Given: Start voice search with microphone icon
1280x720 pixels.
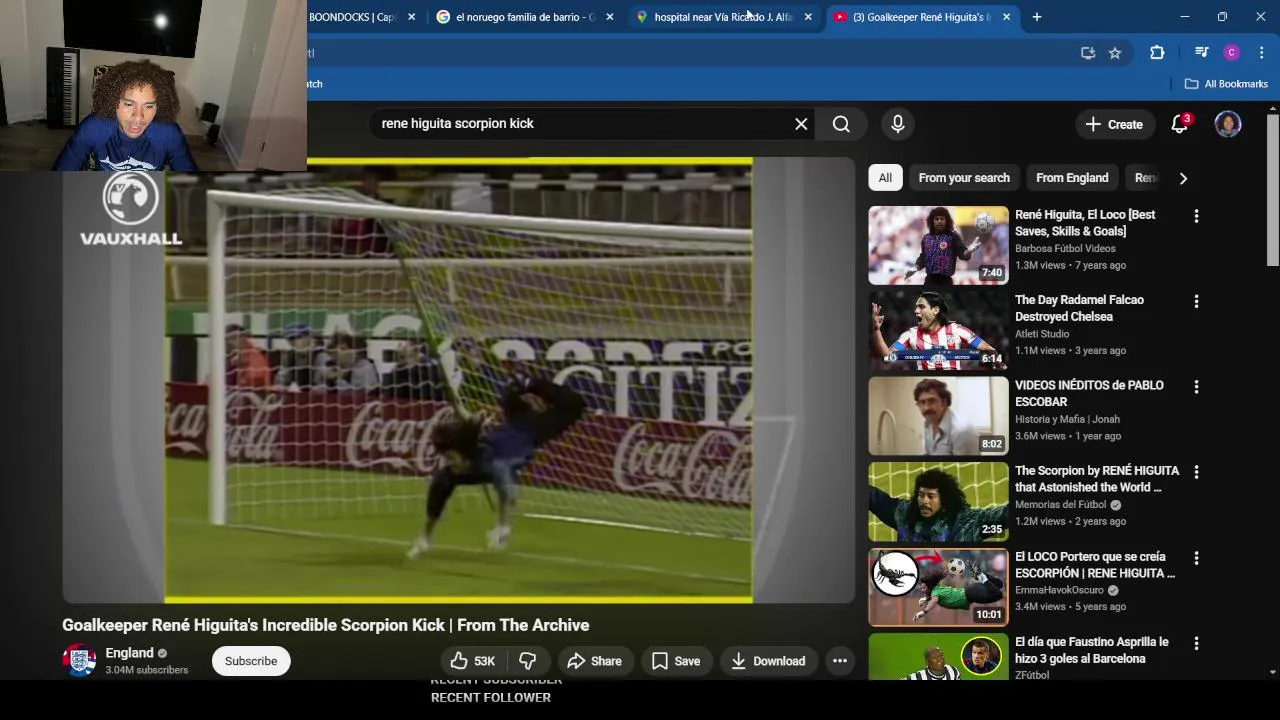Looking at the screenshot, I should coord(898,124).
